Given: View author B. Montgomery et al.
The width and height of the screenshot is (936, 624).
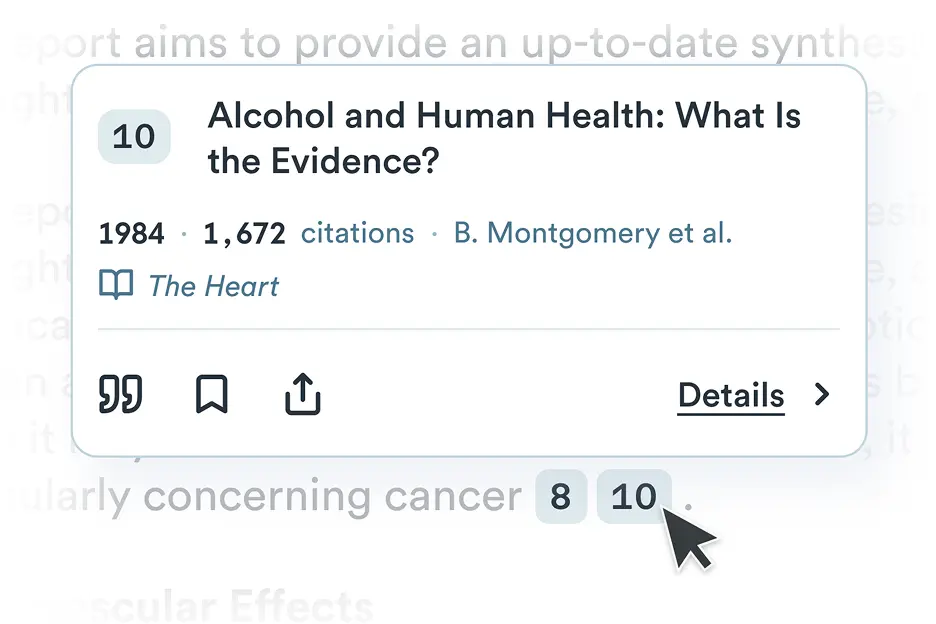Looking at the screenshot, I should pyautogui.click(x=593, y=233).
